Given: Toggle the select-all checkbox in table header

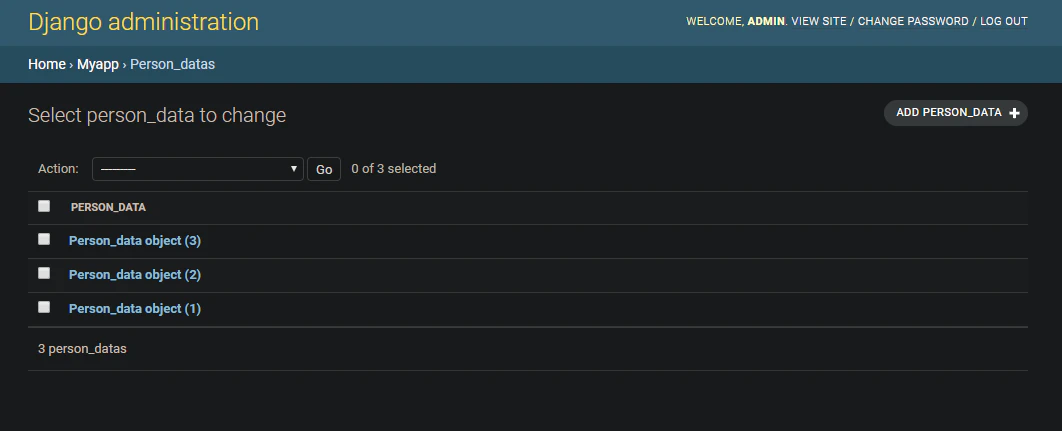Looking at the screenshot, I should (44, 206).
